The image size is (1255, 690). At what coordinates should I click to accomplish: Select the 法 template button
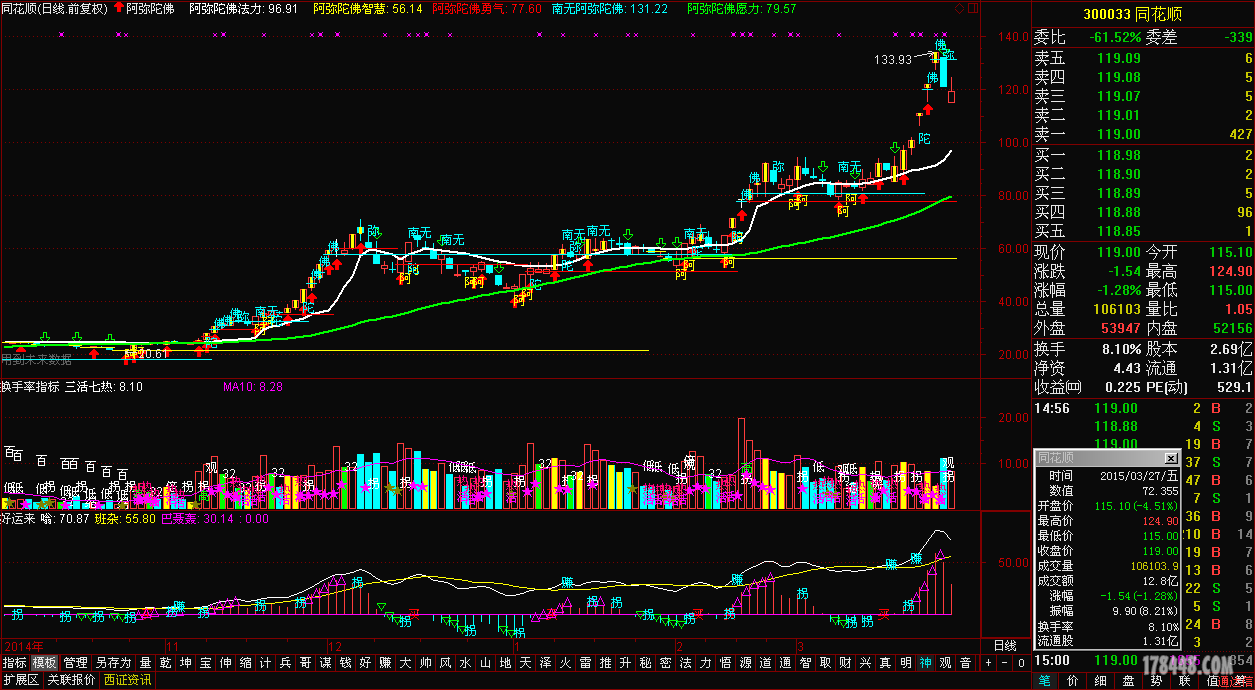coord(685,662)
